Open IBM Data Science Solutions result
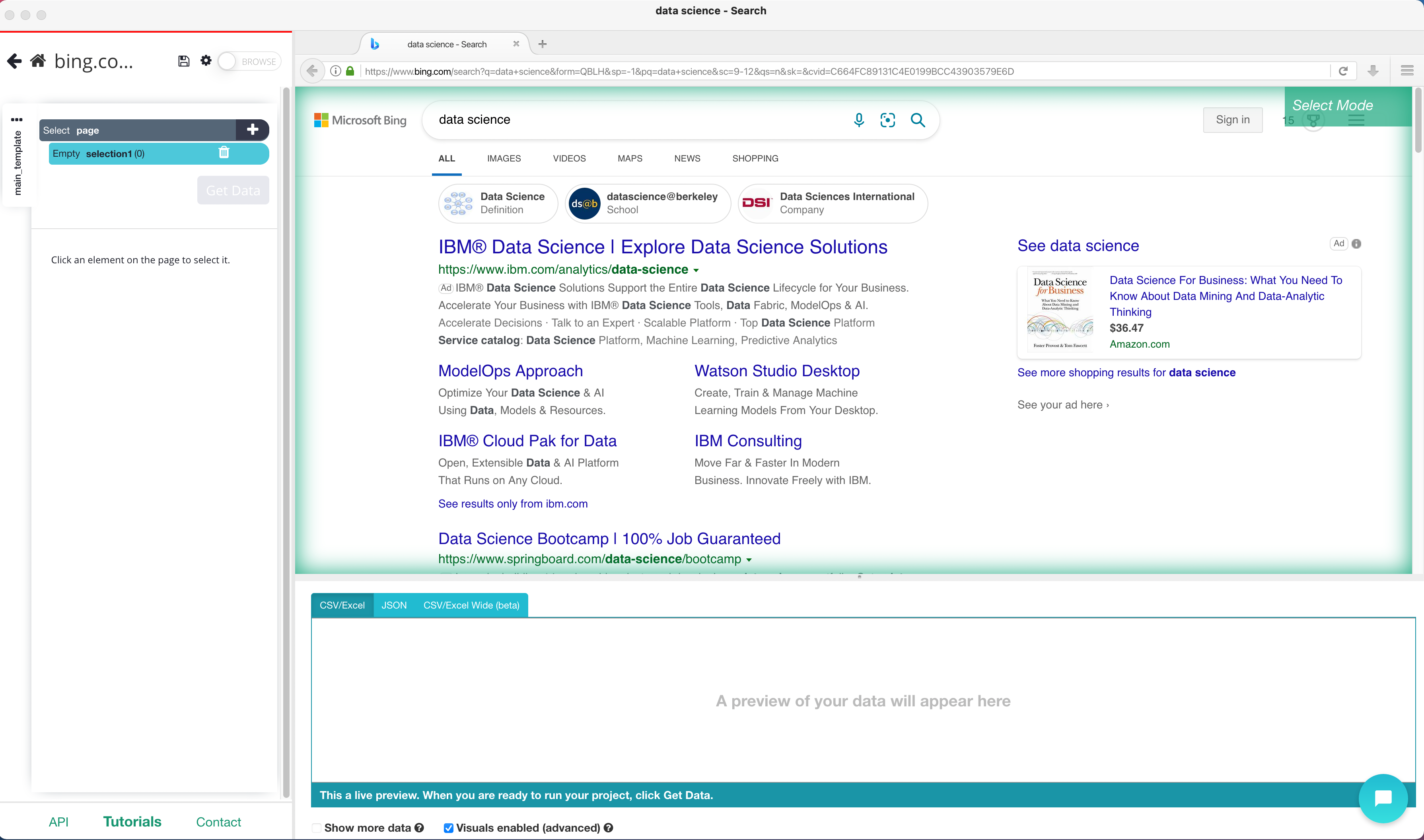This screenshot has width=1424, height=840. coord(663,247)
